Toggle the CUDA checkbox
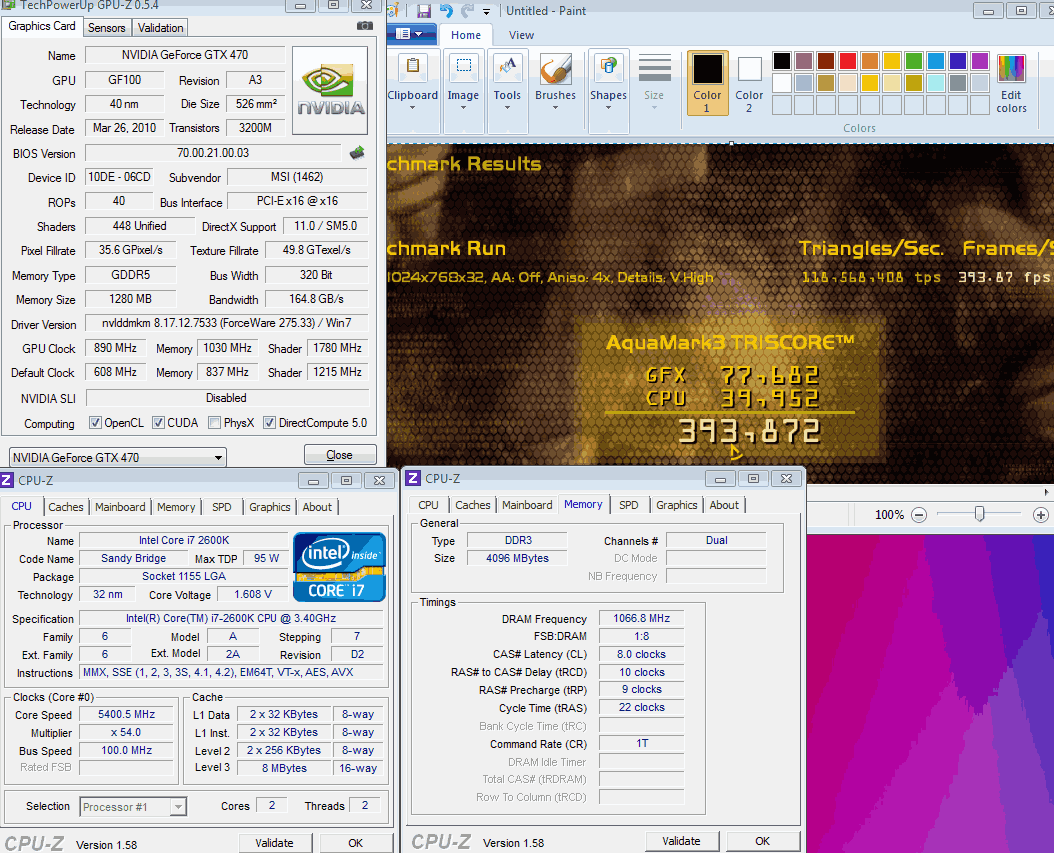1054x853 pixels. (x=159, y=423)
